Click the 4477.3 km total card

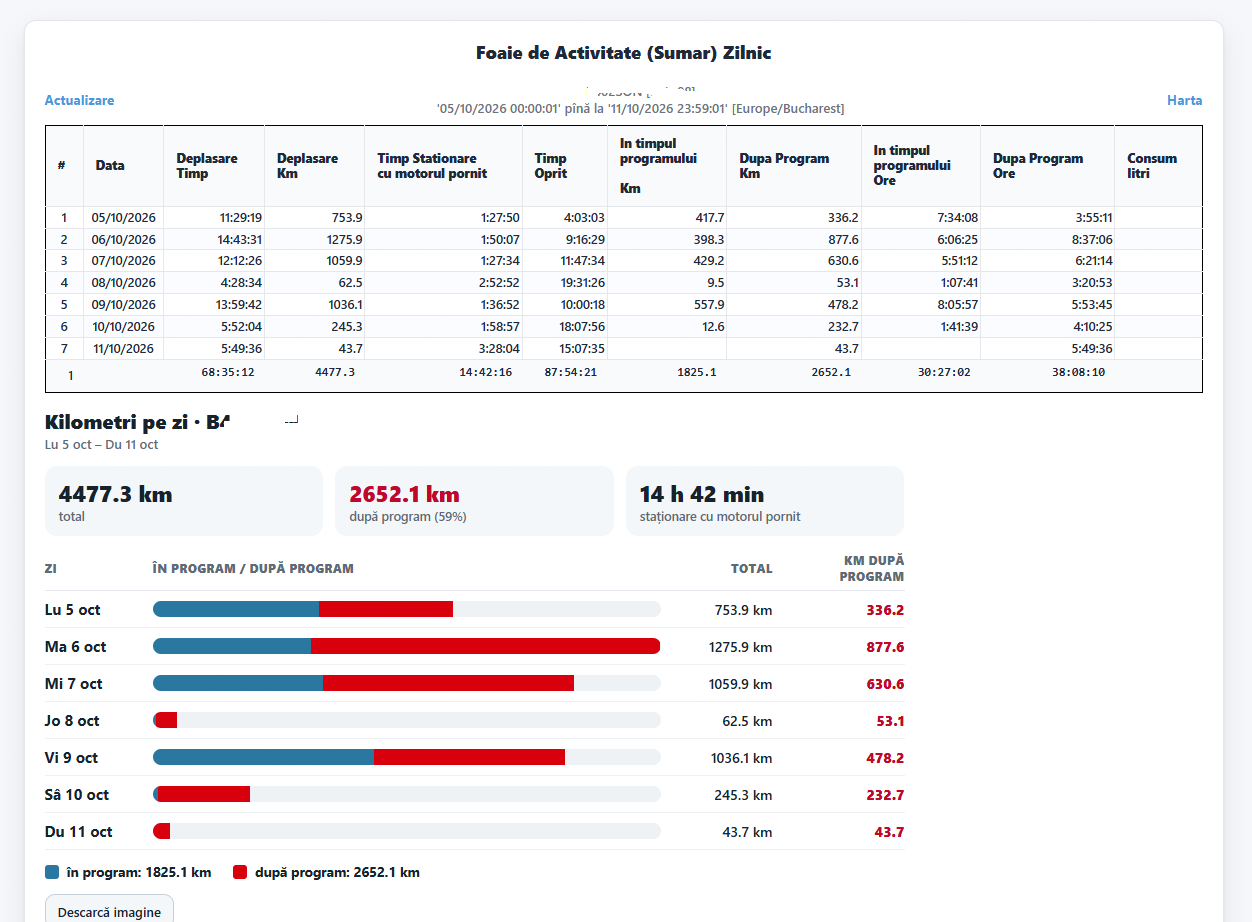pyautogui.click(x=184, y=501)
